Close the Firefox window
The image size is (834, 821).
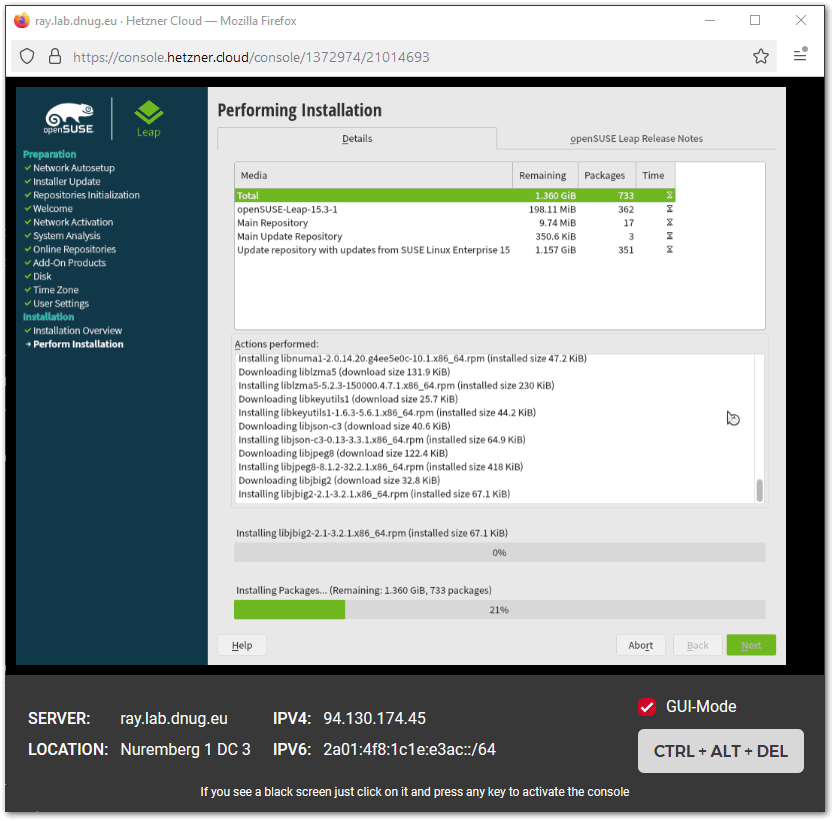(x=800, y=20)
